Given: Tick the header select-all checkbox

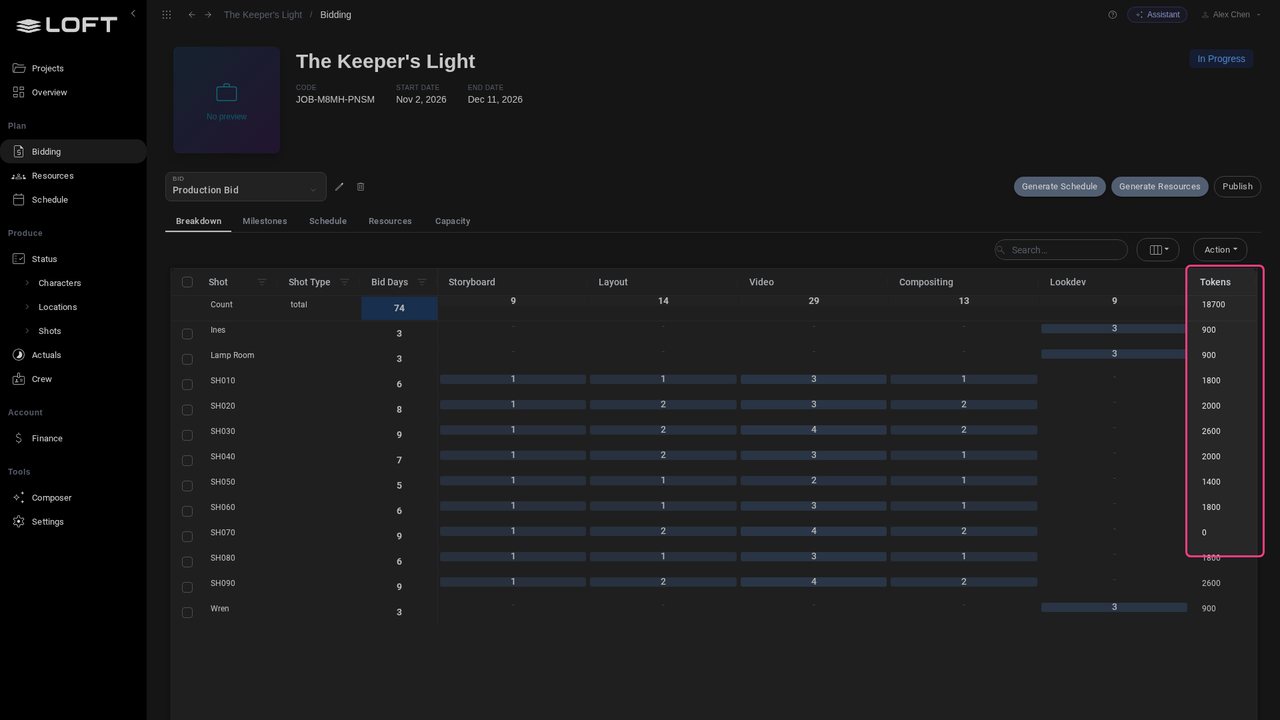Looking at the screenshot, I should tap(187, 282).
